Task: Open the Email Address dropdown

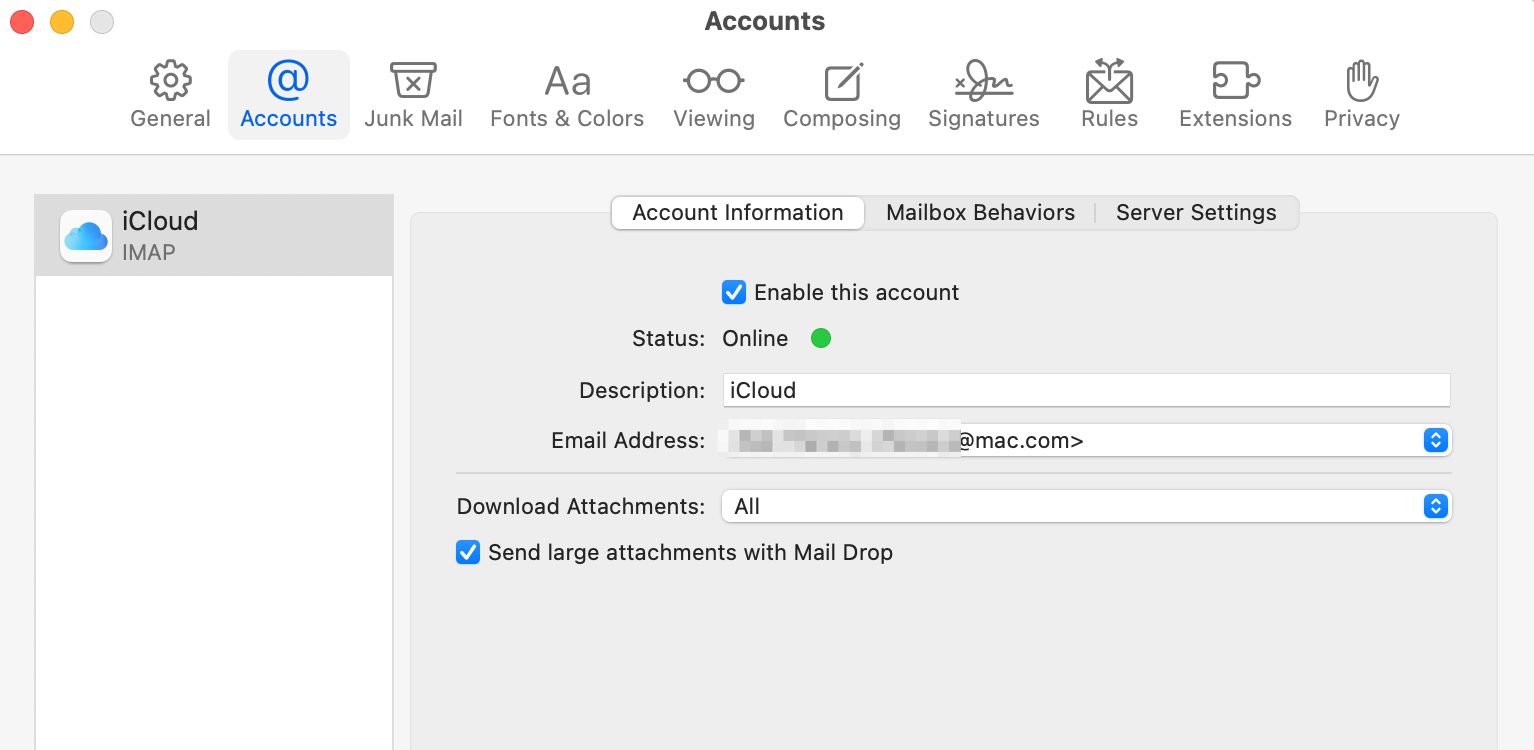Action: click(x=1086, y=440)
